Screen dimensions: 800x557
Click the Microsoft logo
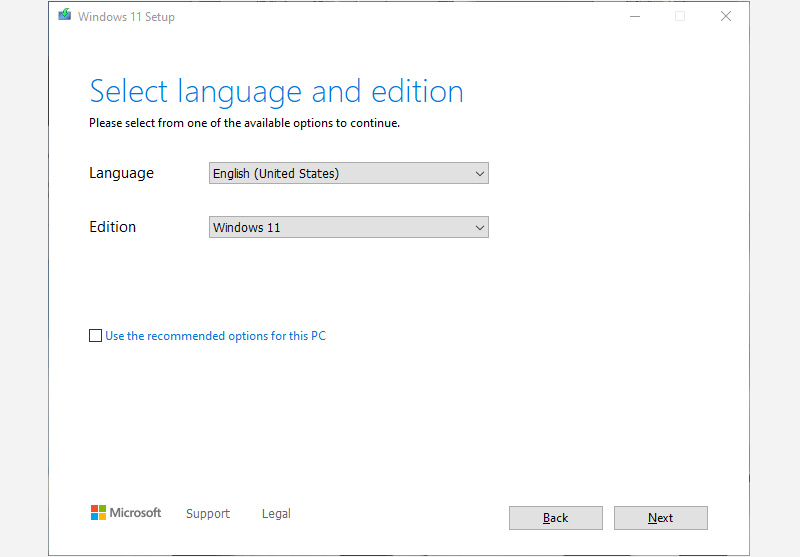coord(126,513)
